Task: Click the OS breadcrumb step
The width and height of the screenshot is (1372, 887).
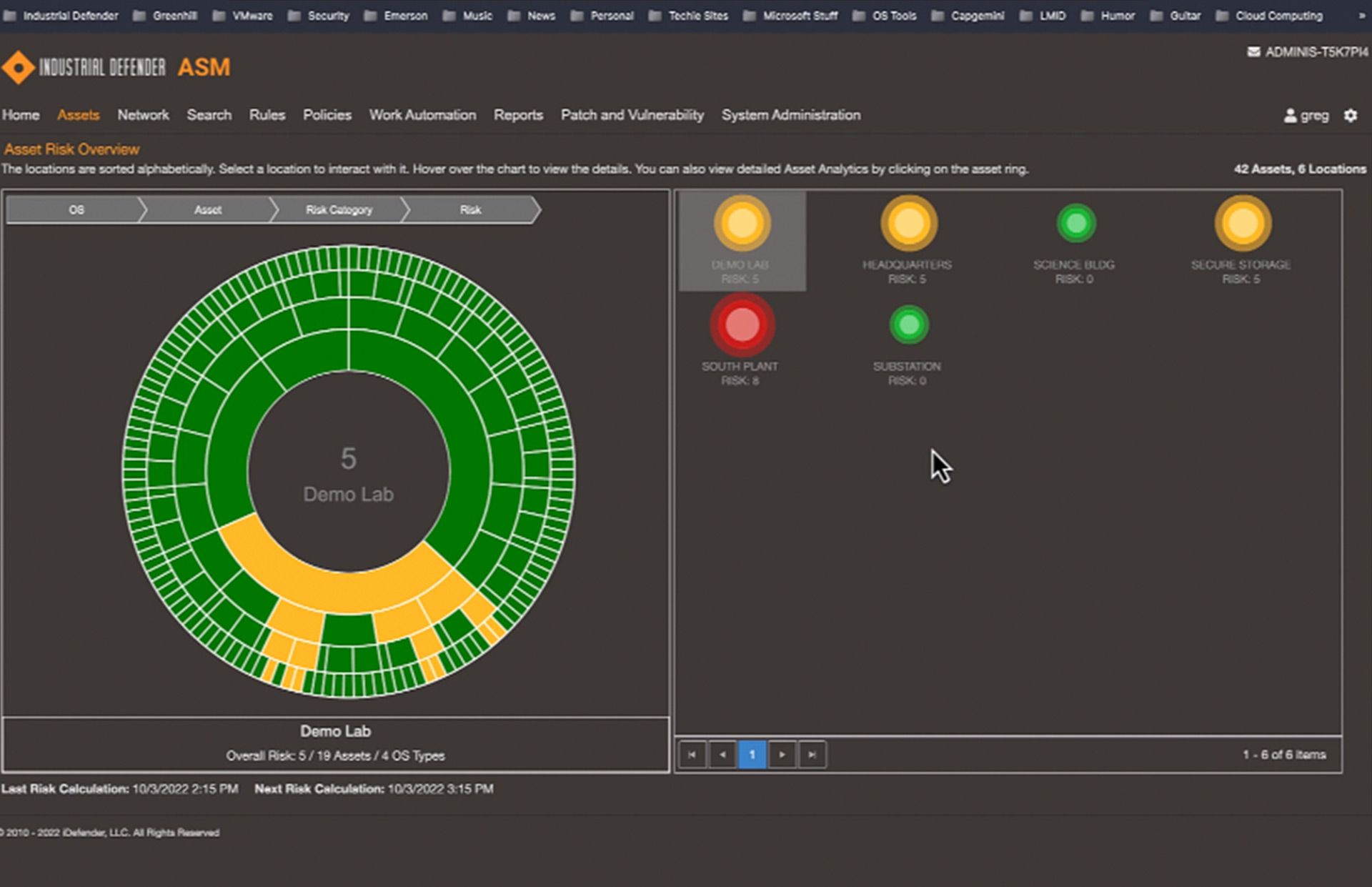Action: [x=76, y=209]
